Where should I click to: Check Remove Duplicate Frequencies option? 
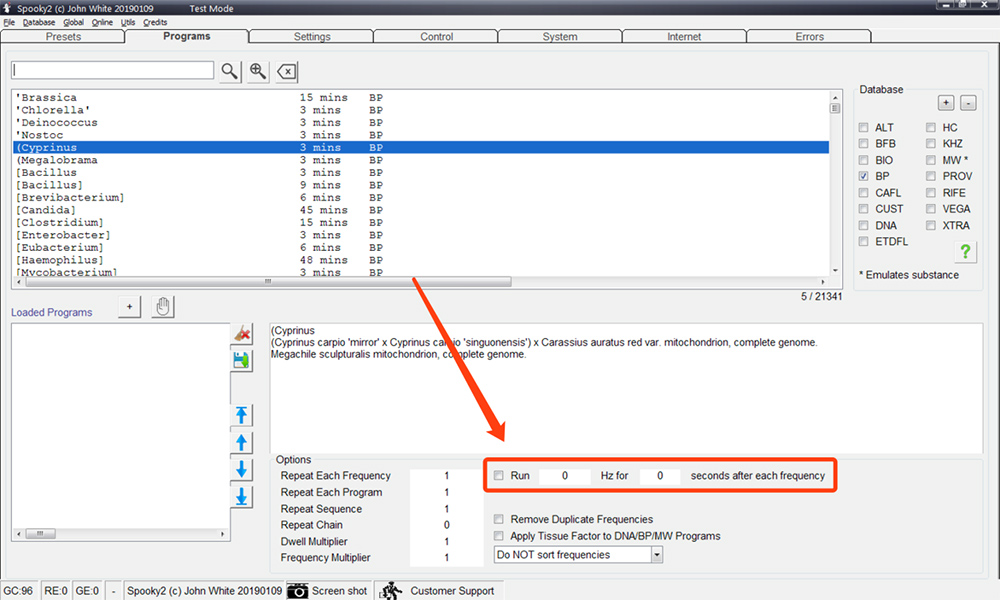coord(500,520)
